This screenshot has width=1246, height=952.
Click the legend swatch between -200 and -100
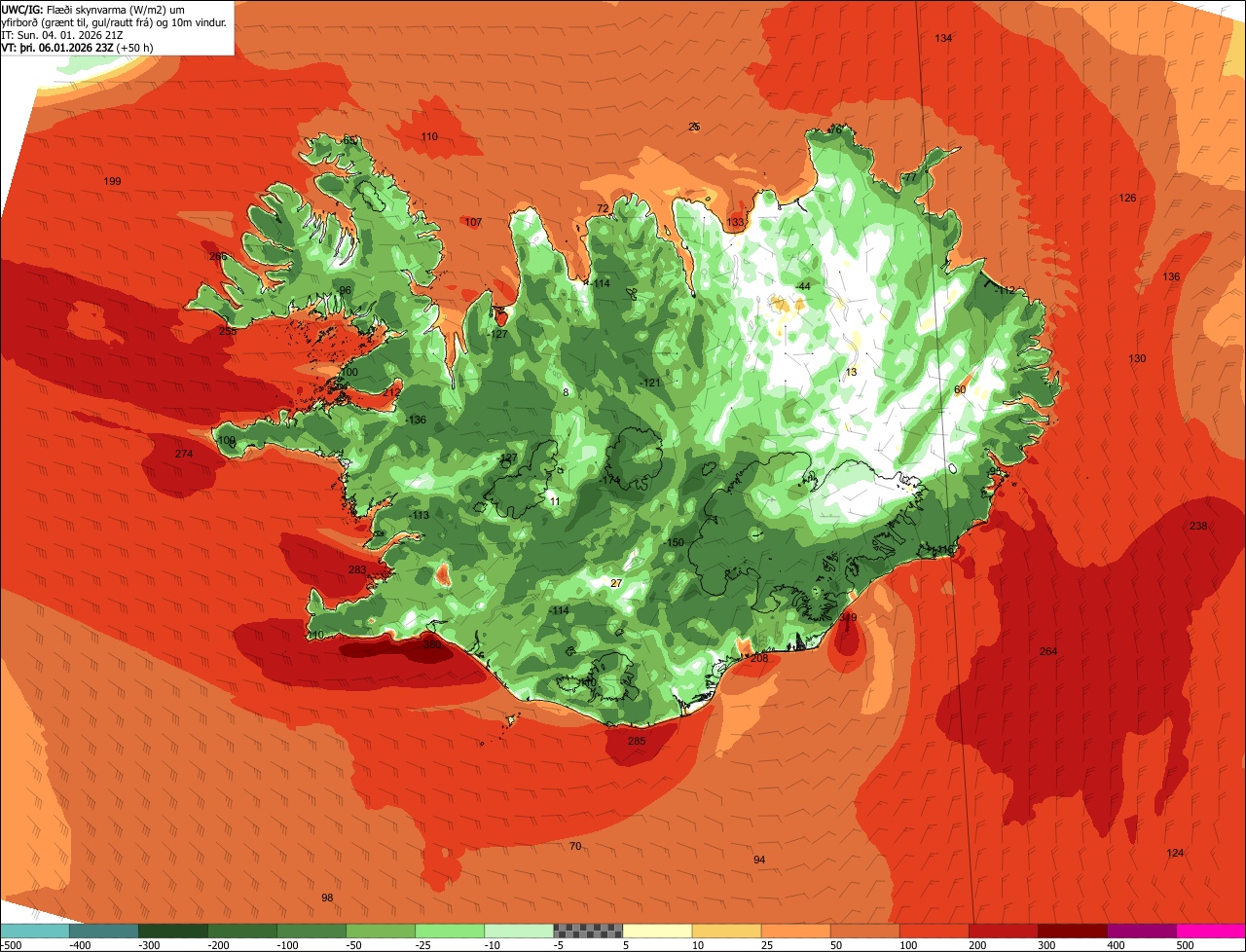tap(241, 931)
